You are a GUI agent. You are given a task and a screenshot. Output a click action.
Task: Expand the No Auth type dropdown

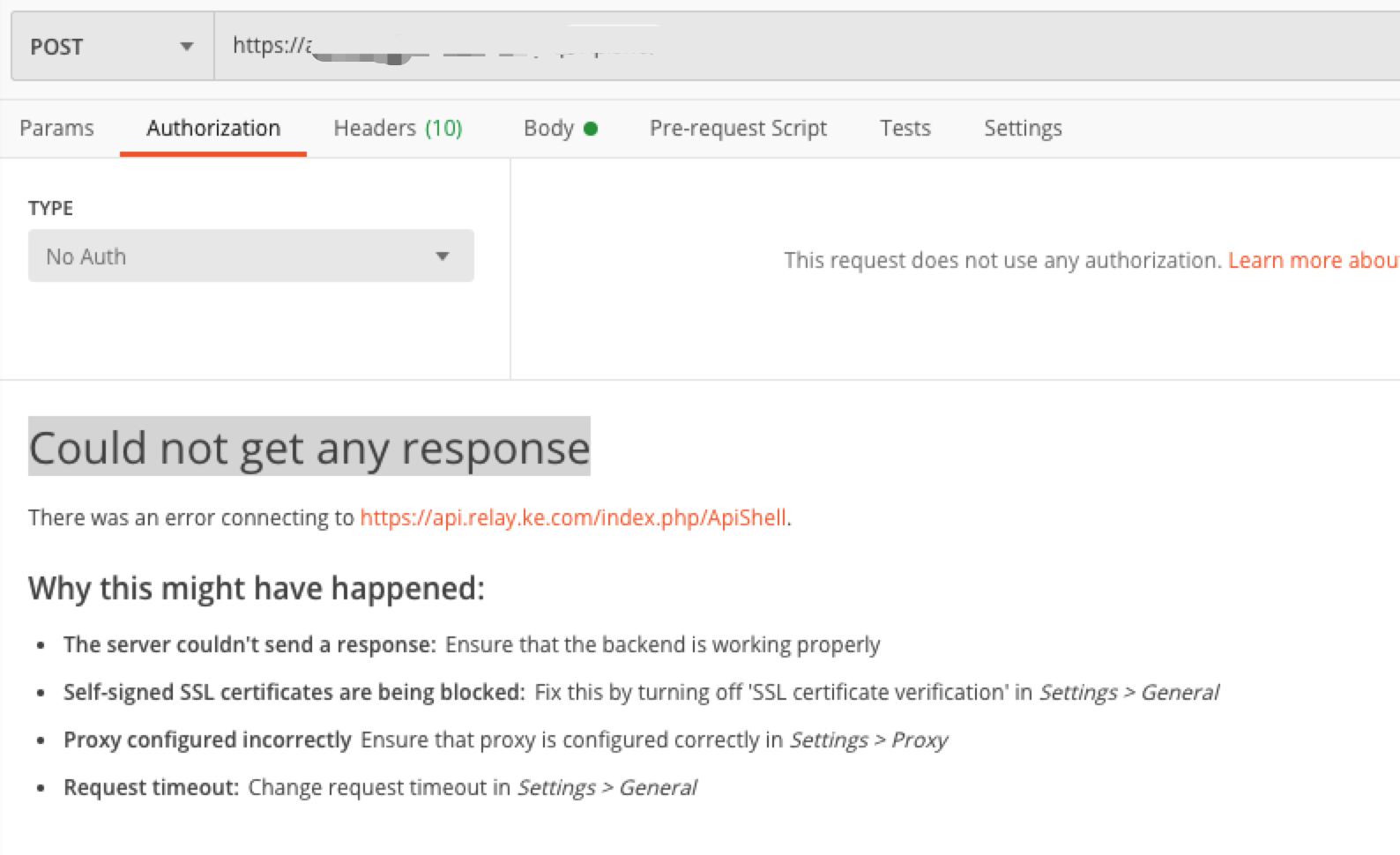[x=251, y=256]
